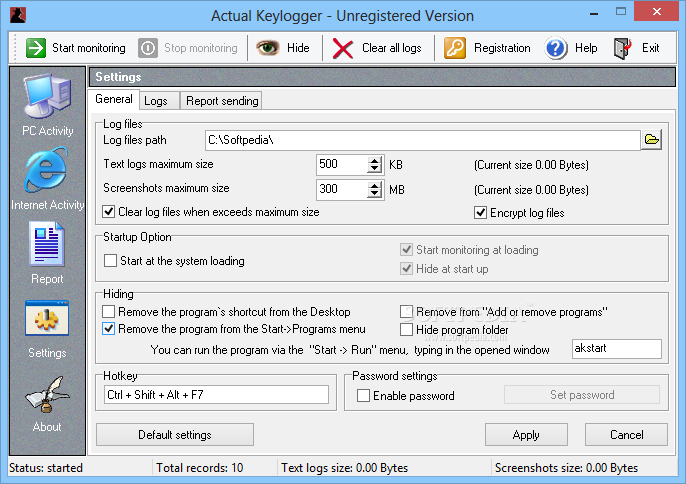Open Internet Activity in the sidebar

(x=47, y=179)
